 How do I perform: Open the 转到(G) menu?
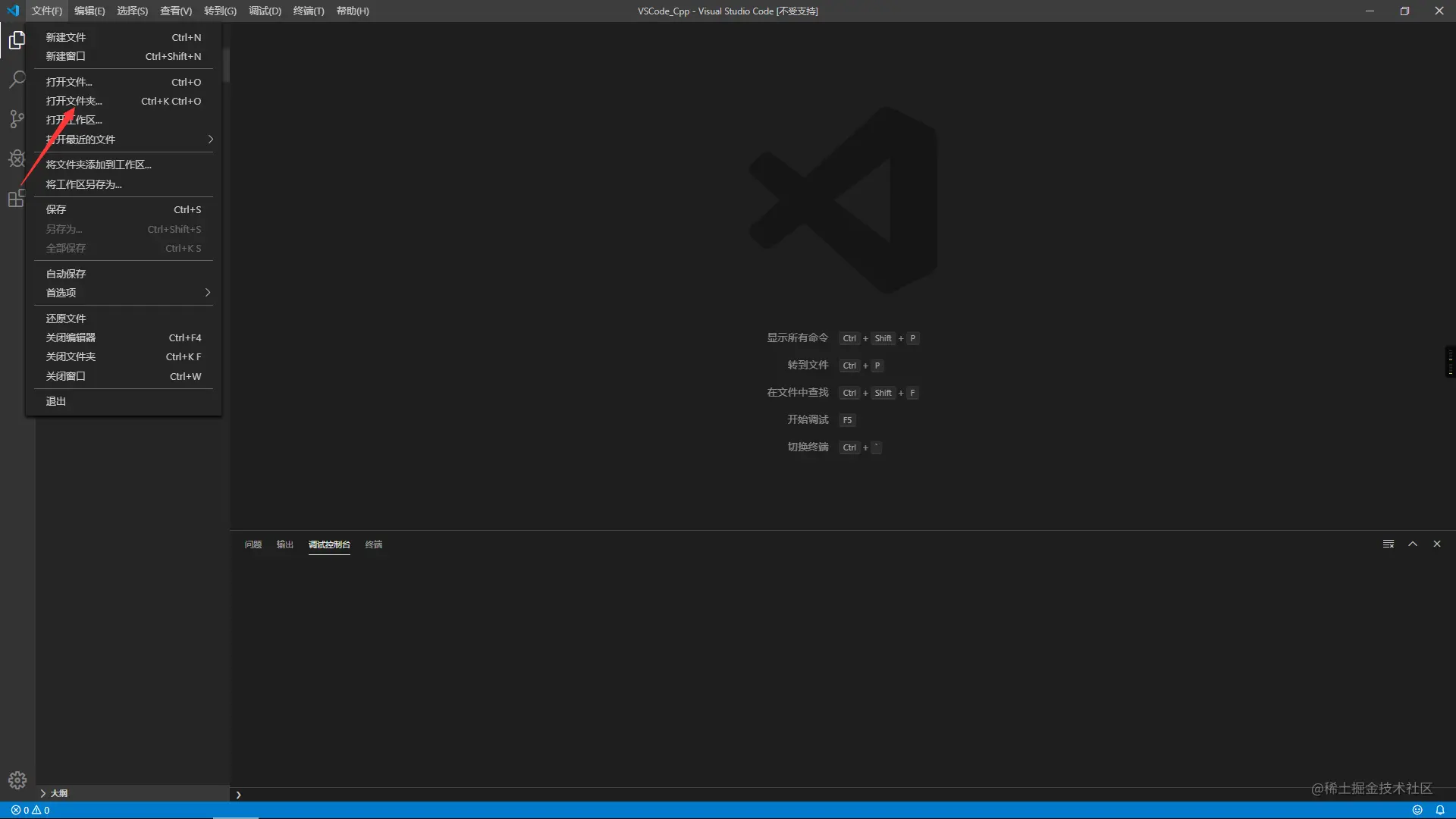pyautogui.click(x=220, y=11)
